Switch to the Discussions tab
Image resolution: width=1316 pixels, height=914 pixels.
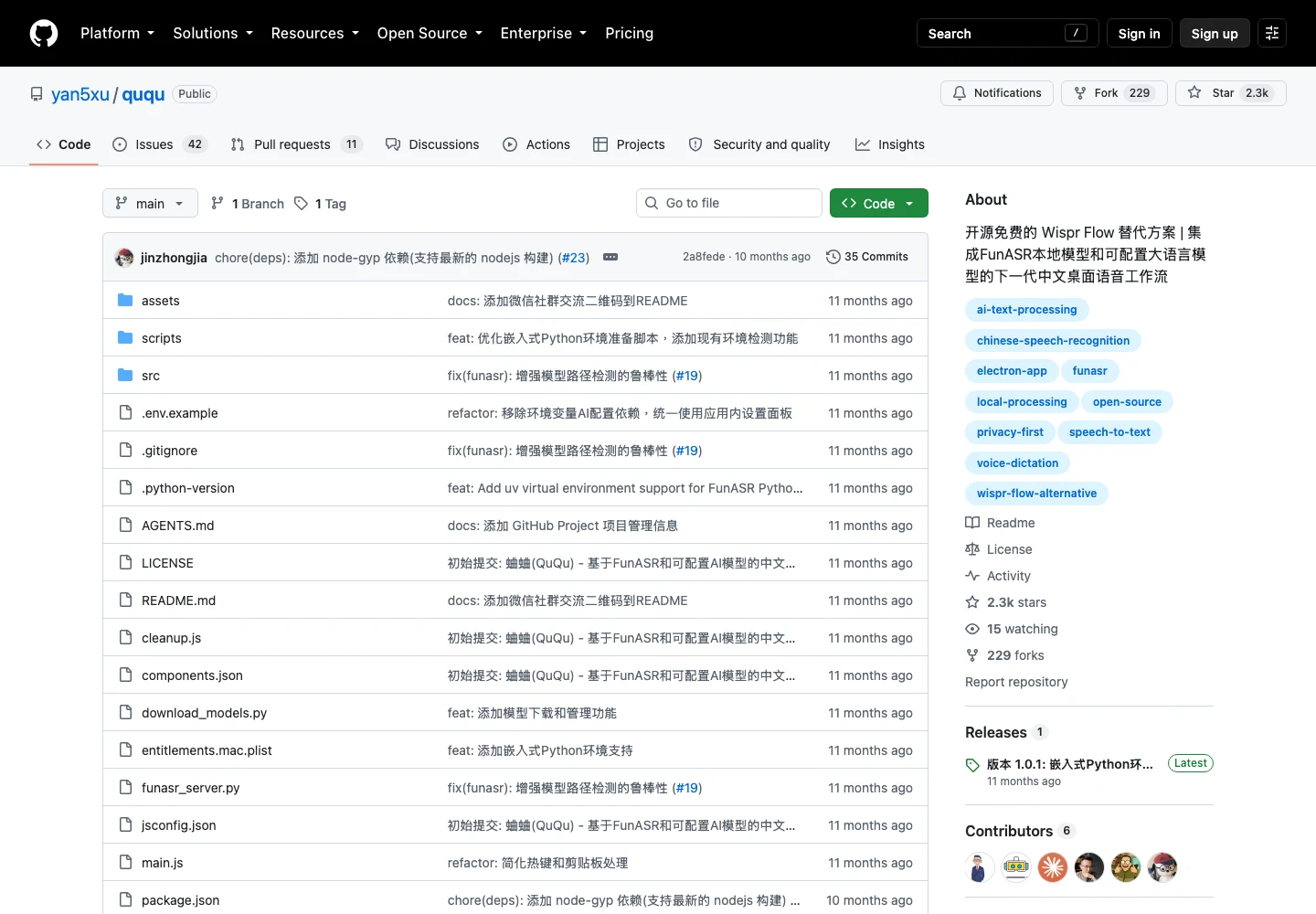[432, 144]
